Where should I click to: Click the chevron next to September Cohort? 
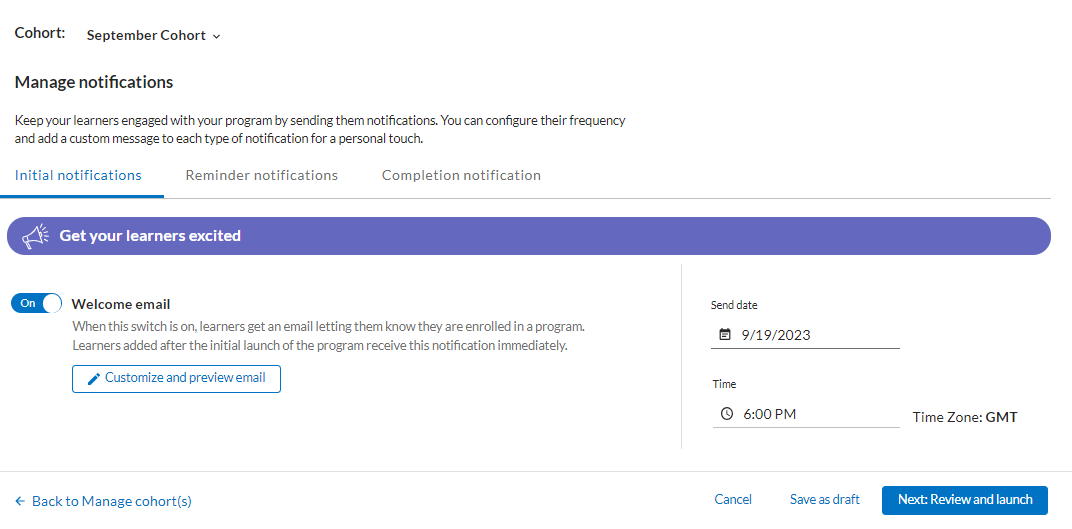(x=217, y=36)
